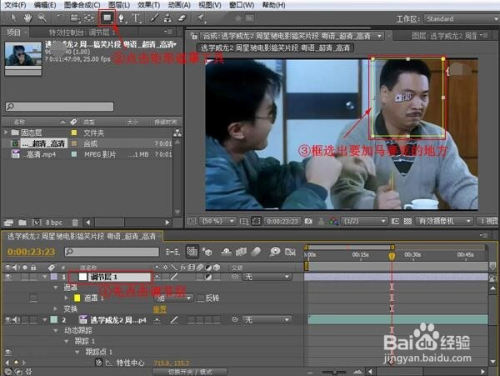Select the Brush tool
The width and height of the screenshot is (500, 376).
[154, 18]
